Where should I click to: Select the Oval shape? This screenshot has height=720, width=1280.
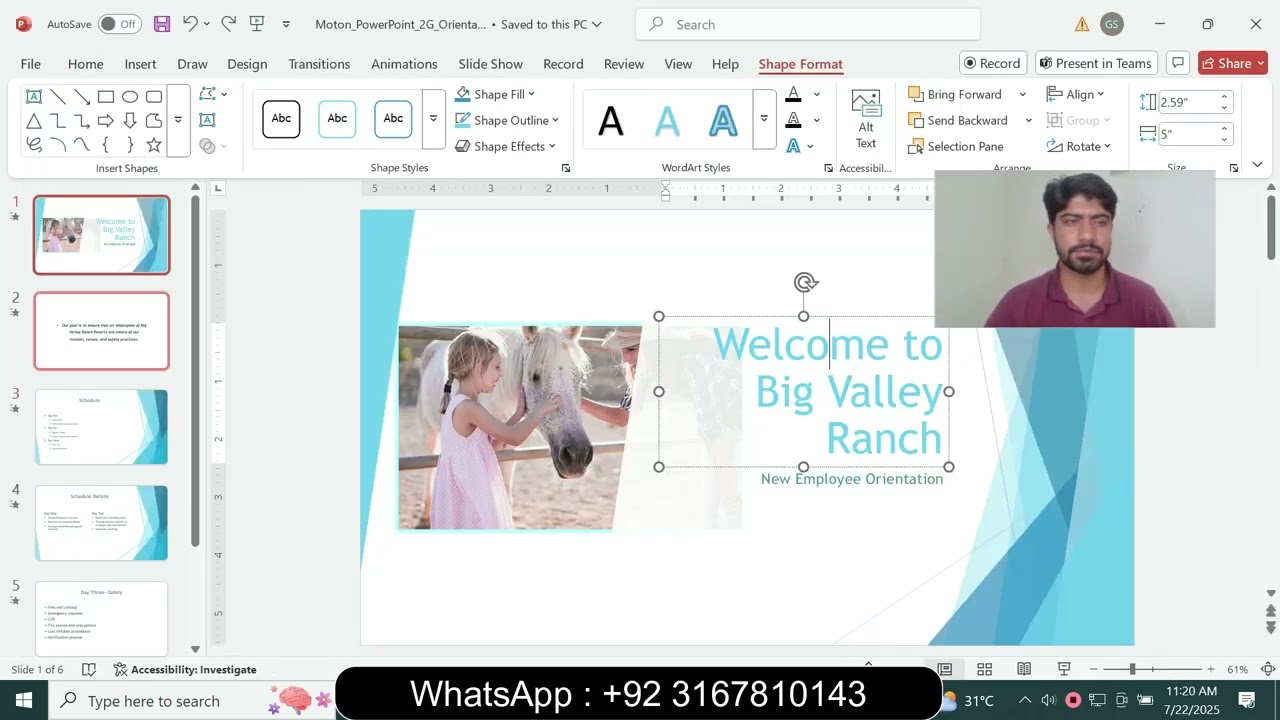pos(130,97)
